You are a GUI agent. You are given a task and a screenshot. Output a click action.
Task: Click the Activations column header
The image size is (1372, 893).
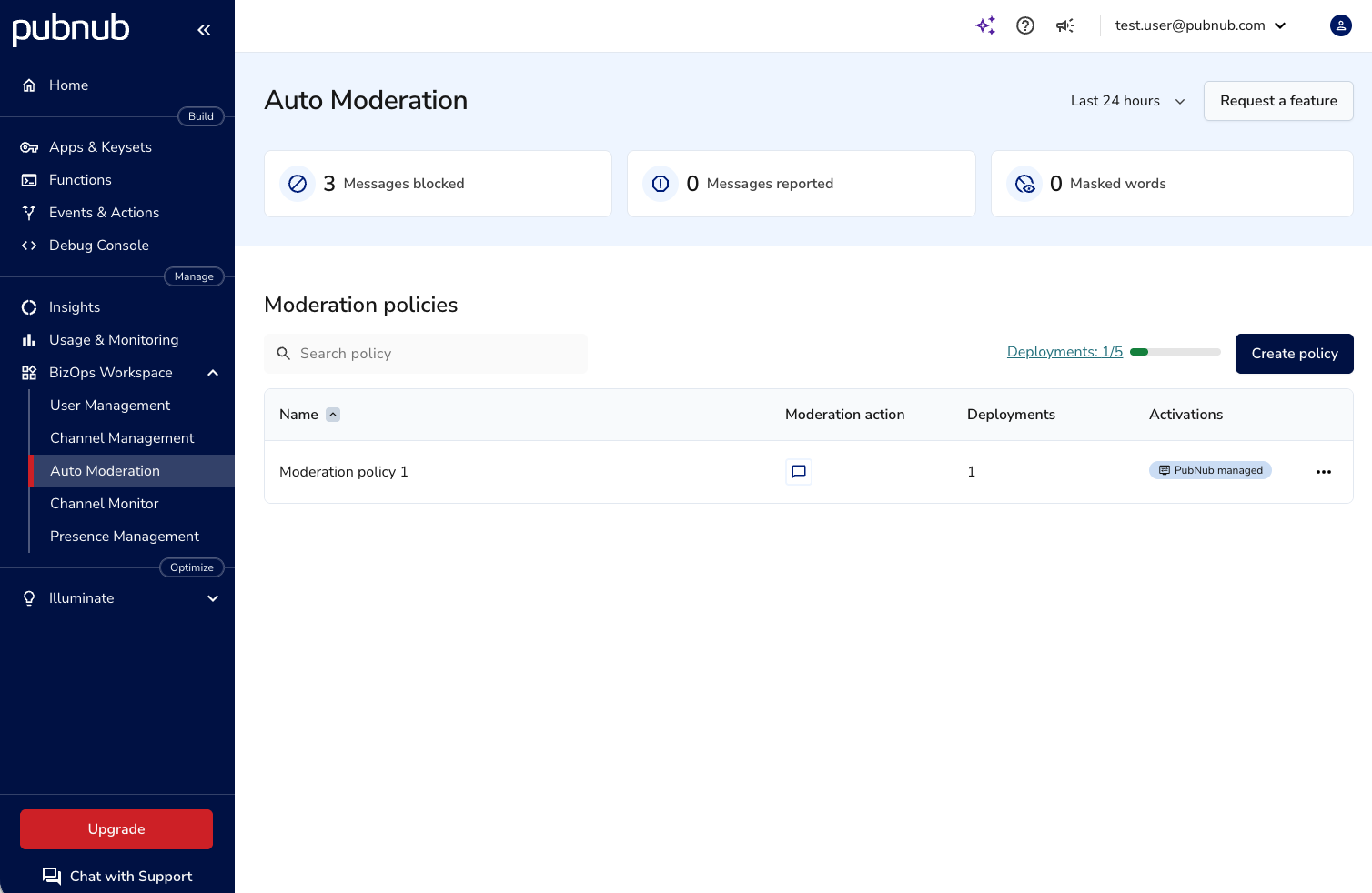[x=1185, y=415]
